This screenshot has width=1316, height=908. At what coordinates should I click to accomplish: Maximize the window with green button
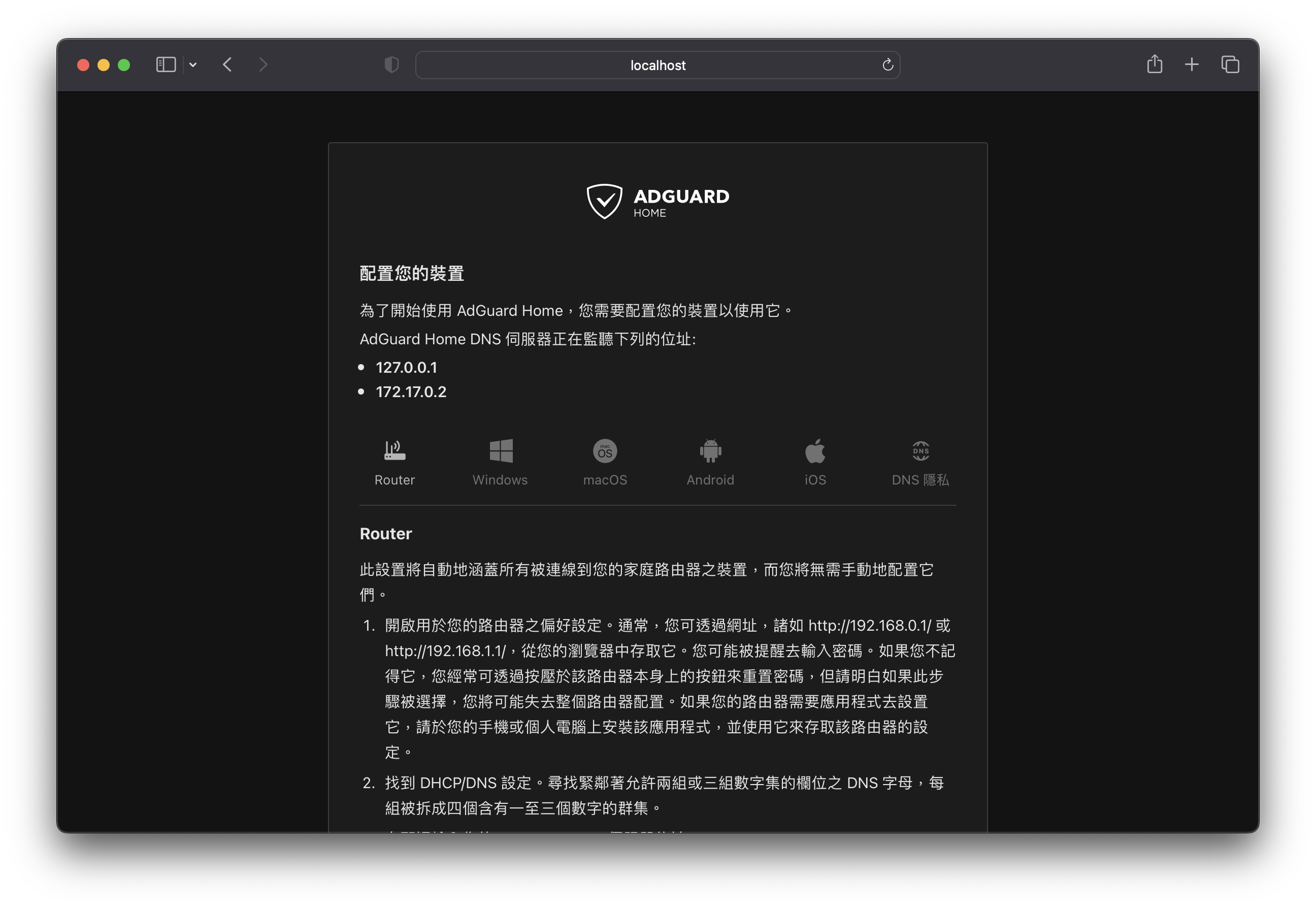click(x=124, y=65)
